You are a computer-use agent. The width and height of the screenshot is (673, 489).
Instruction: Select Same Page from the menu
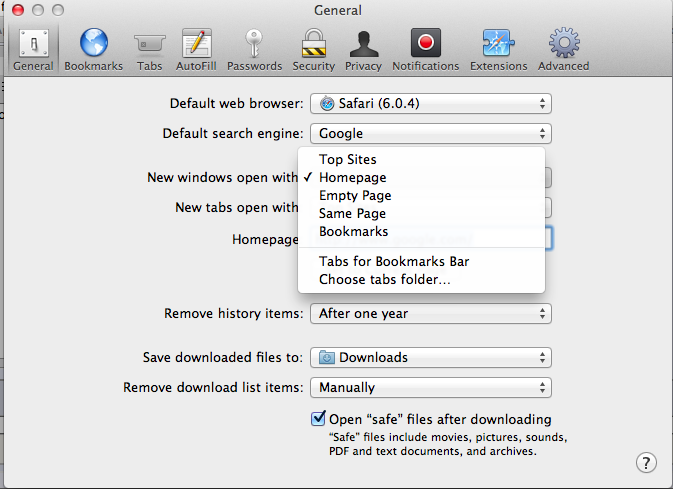(421, 213)
